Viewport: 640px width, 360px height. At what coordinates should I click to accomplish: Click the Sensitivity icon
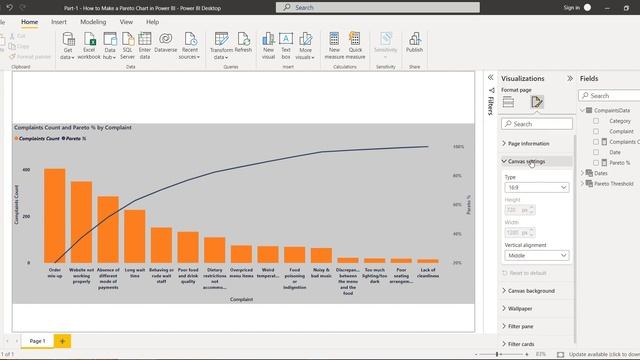click(x=385, y=39)
